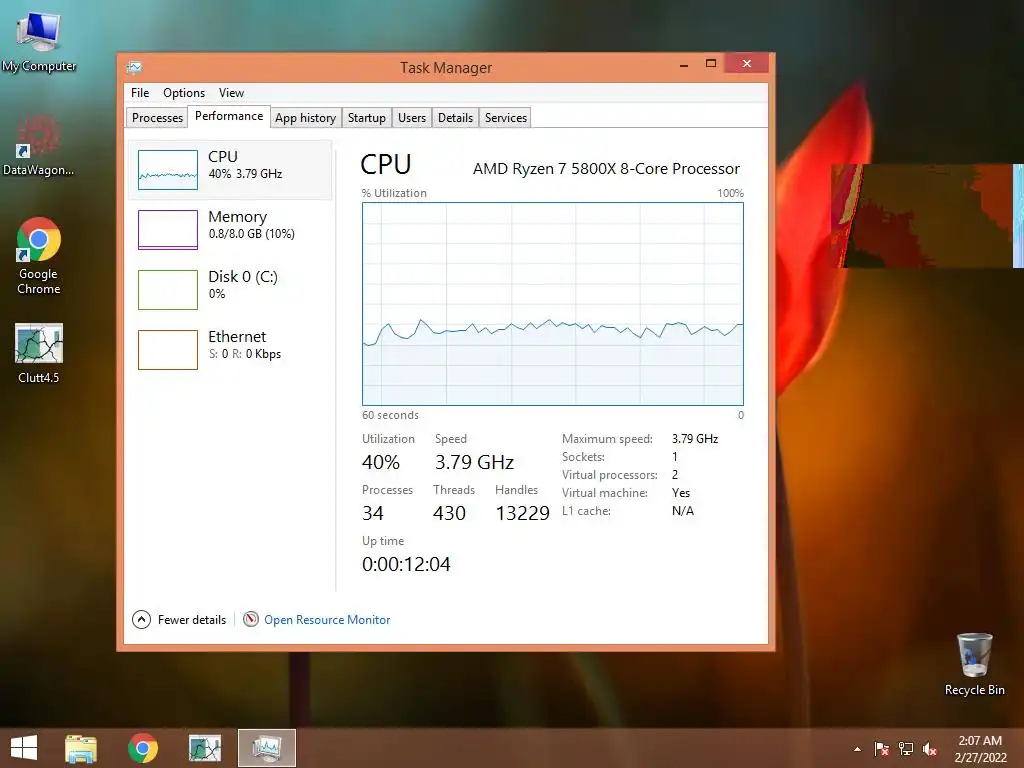This screenshot has height=768, width=1024.
Task: Switch to the Processes tab
Action: click(157, 118)
